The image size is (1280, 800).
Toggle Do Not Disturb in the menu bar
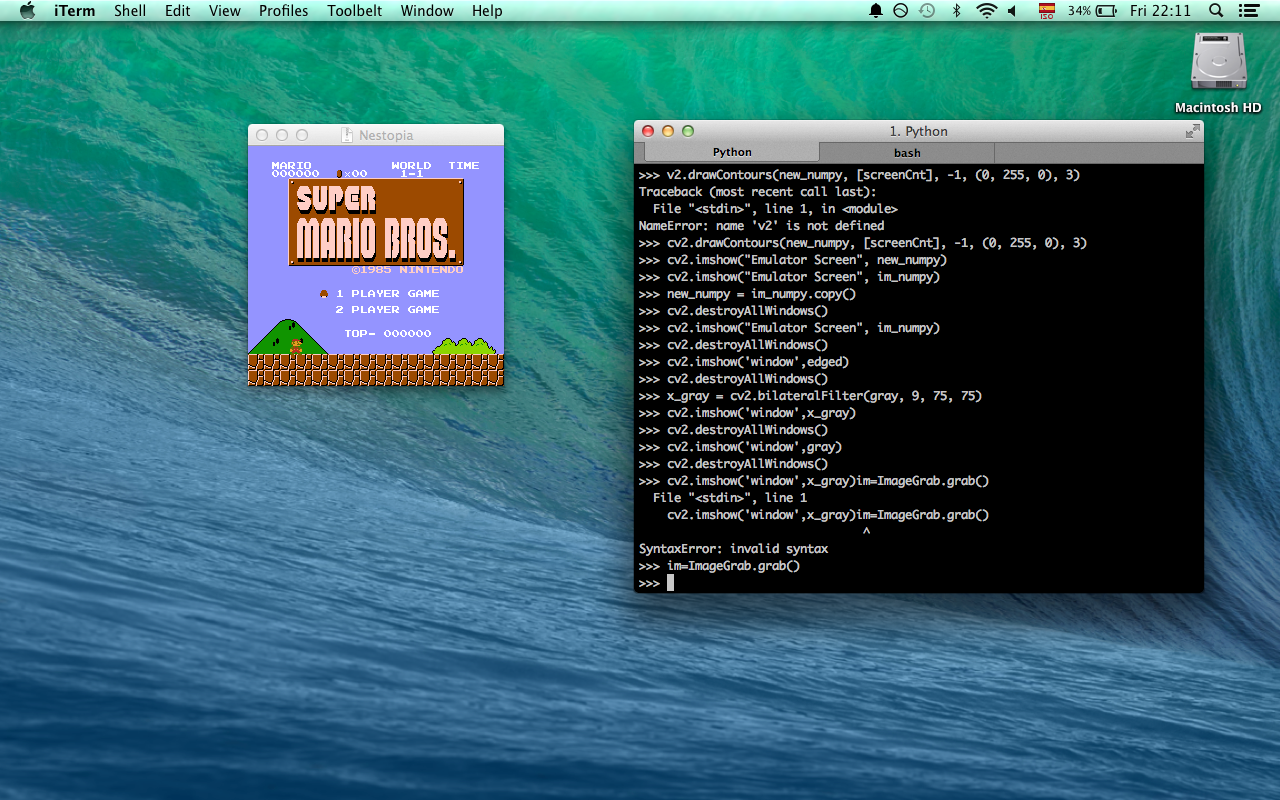[900, 11]
